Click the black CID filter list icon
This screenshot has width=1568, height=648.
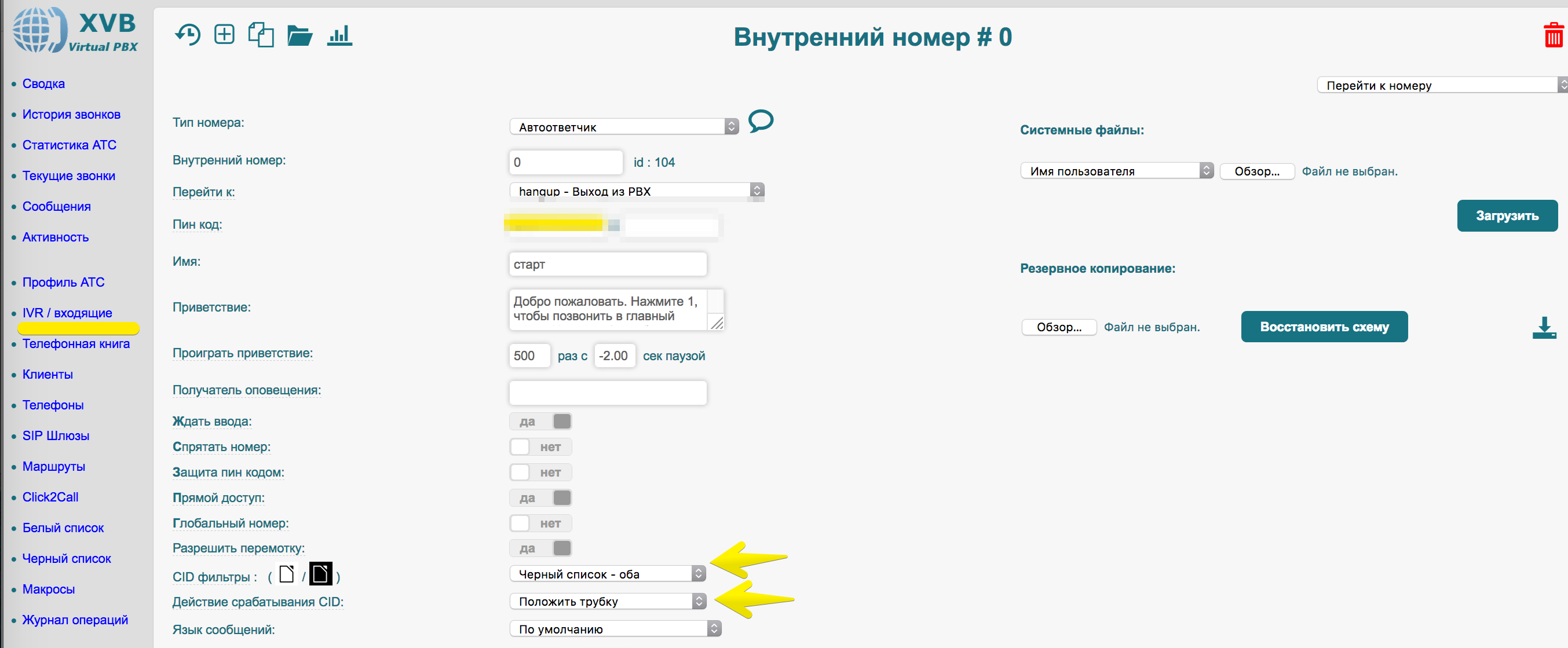coord(321,574)
